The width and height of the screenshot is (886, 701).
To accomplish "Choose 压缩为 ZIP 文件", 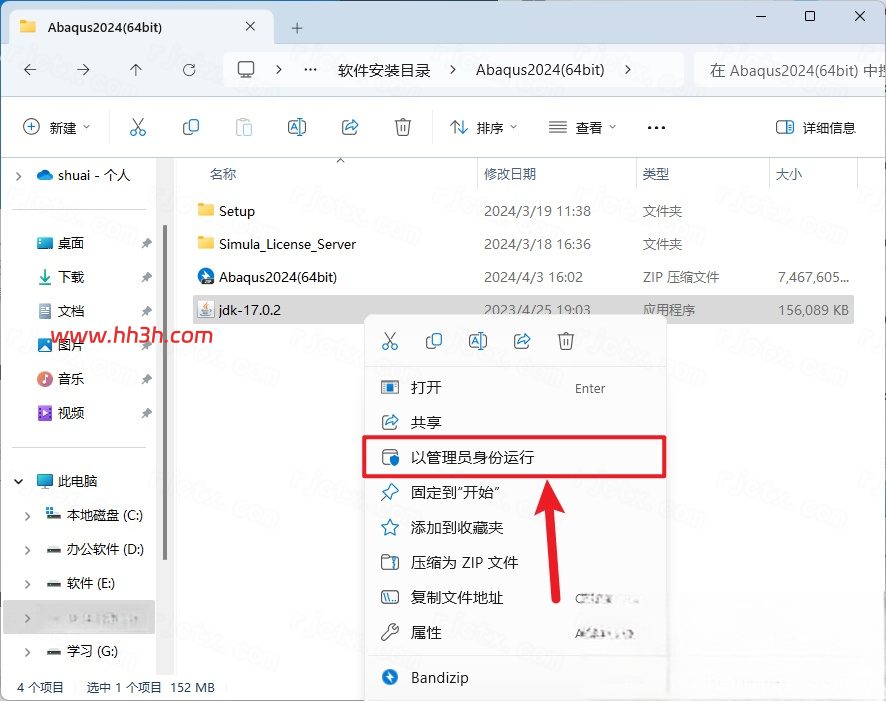I will 516,563.
